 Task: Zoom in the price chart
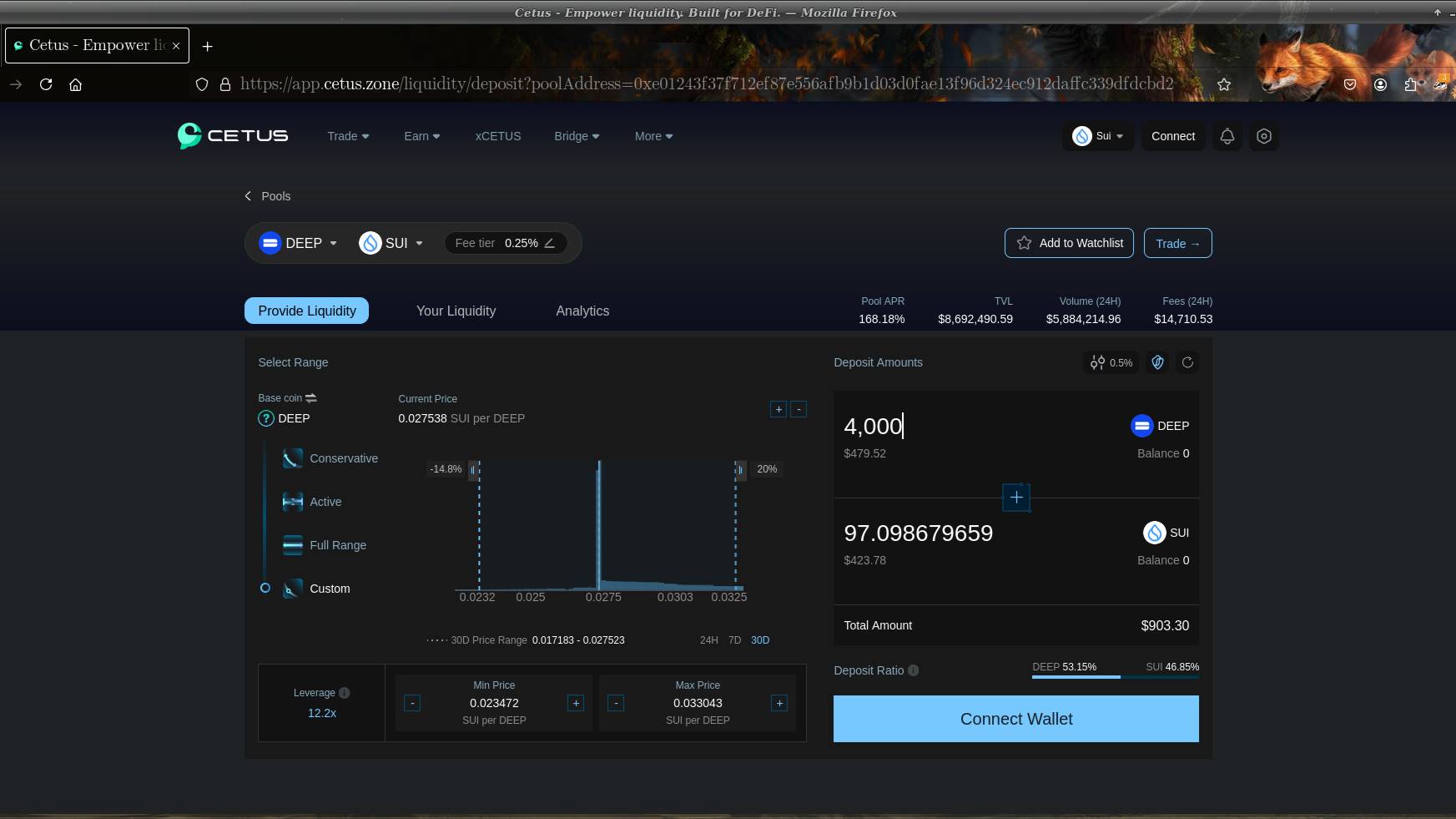click(x=778, y=409)
